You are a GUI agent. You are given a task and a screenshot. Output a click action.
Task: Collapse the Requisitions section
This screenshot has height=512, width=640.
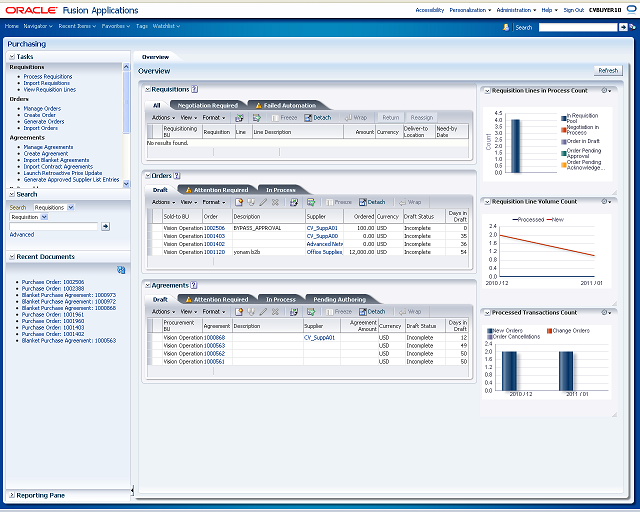pyautogui.click(x=148, y=89)
